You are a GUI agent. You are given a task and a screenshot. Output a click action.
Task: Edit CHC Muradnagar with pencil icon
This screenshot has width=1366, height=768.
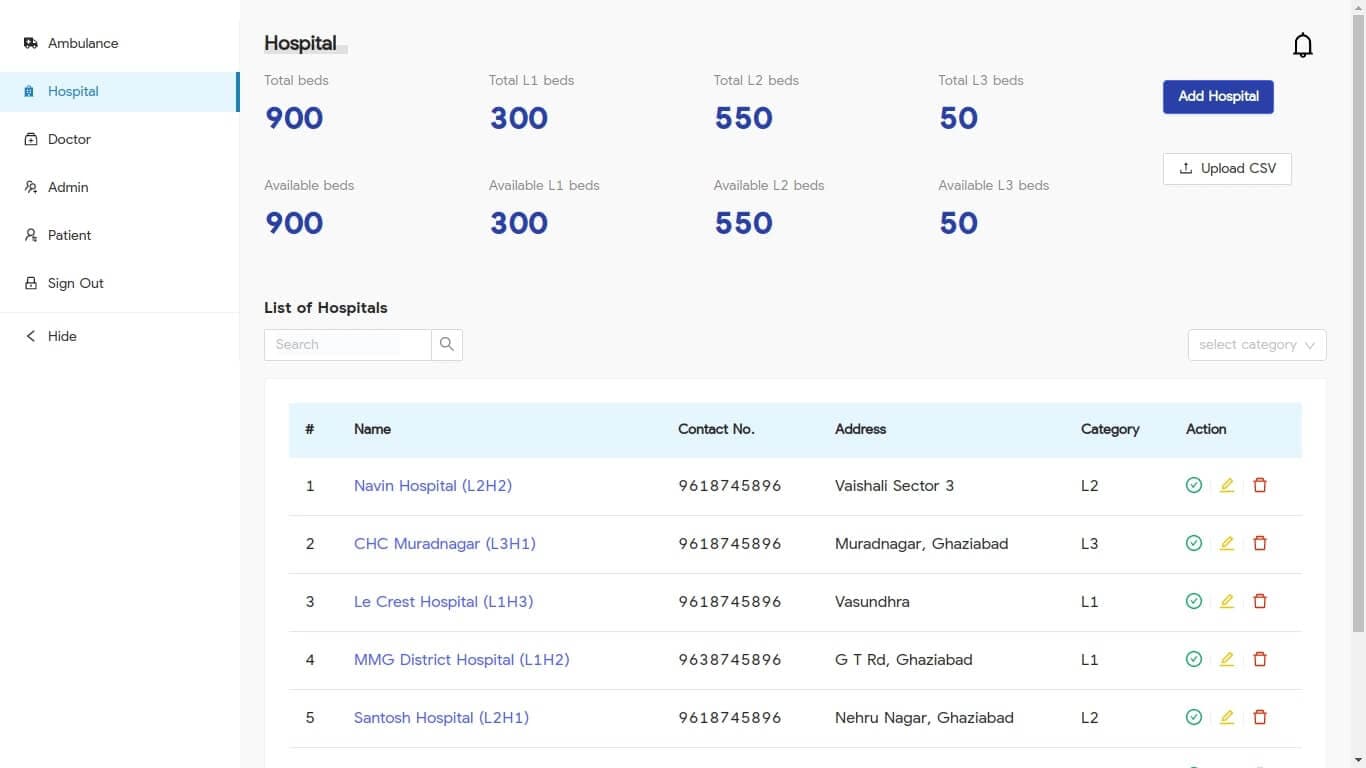(1227, 543)
